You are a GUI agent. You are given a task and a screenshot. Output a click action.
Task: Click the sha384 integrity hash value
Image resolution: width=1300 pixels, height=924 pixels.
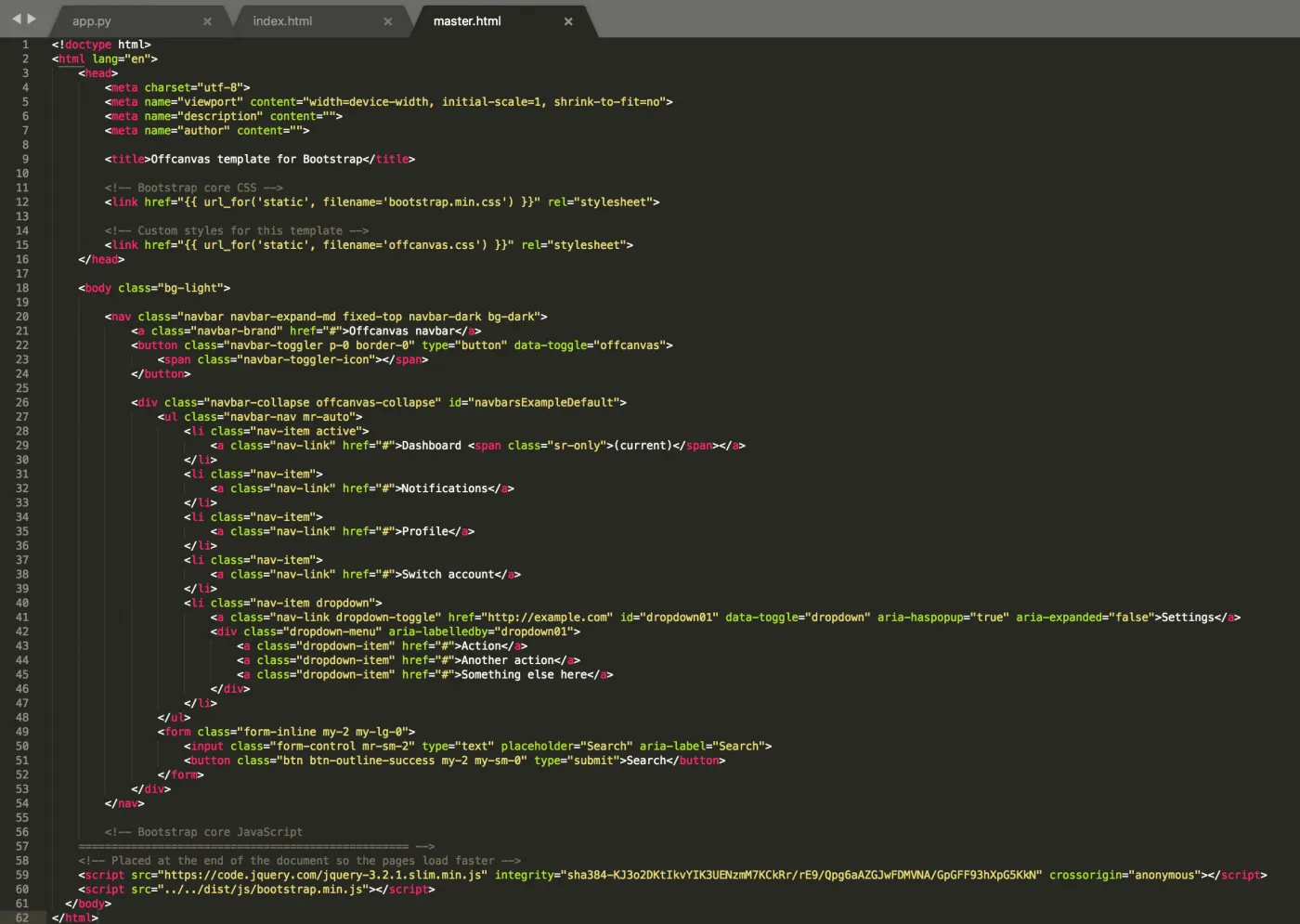pyautogui.click(x=803, y=875)
